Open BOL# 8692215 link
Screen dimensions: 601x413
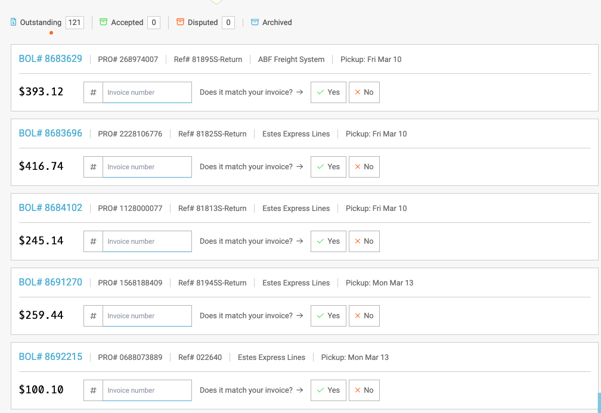click(50, 357)
